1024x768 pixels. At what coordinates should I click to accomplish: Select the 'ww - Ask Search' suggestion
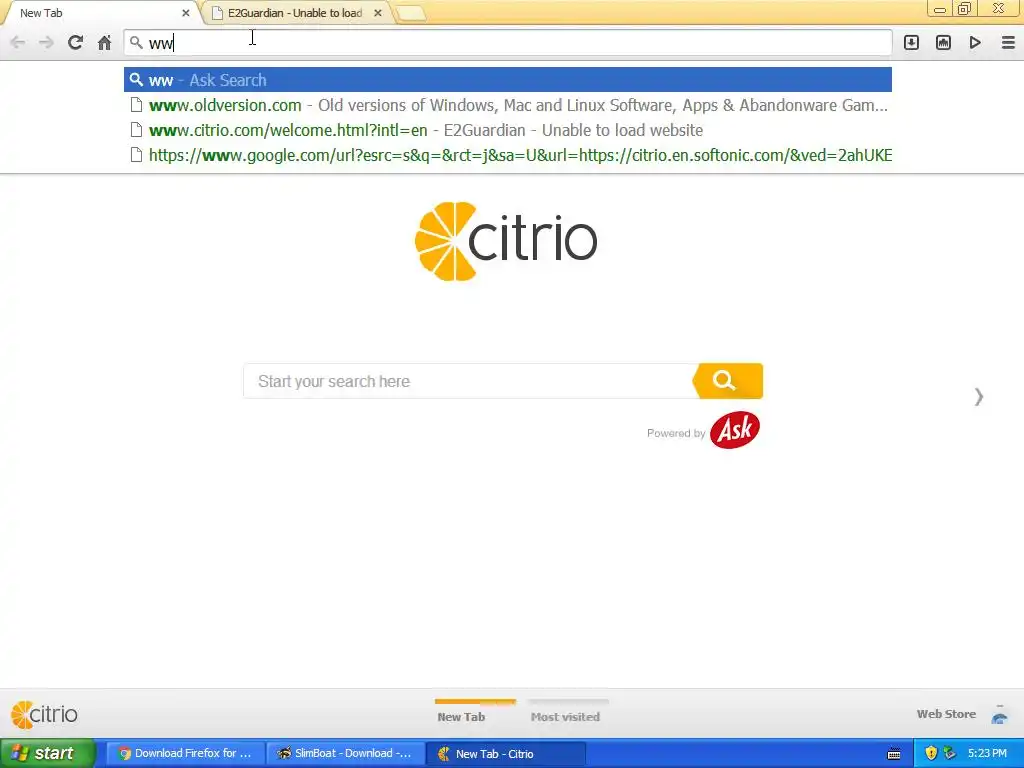[507, 80]
